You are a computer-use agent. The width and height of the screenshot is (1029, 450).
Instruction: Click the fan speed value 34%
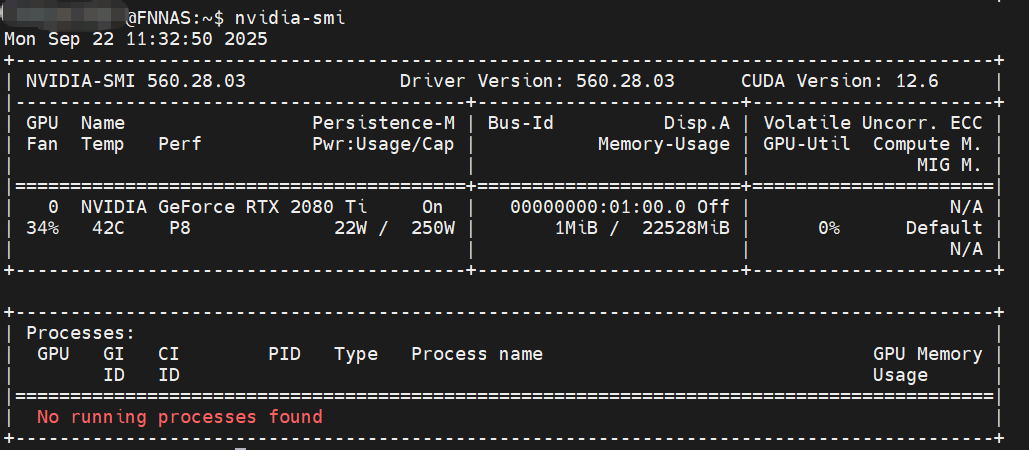[42, 228]
